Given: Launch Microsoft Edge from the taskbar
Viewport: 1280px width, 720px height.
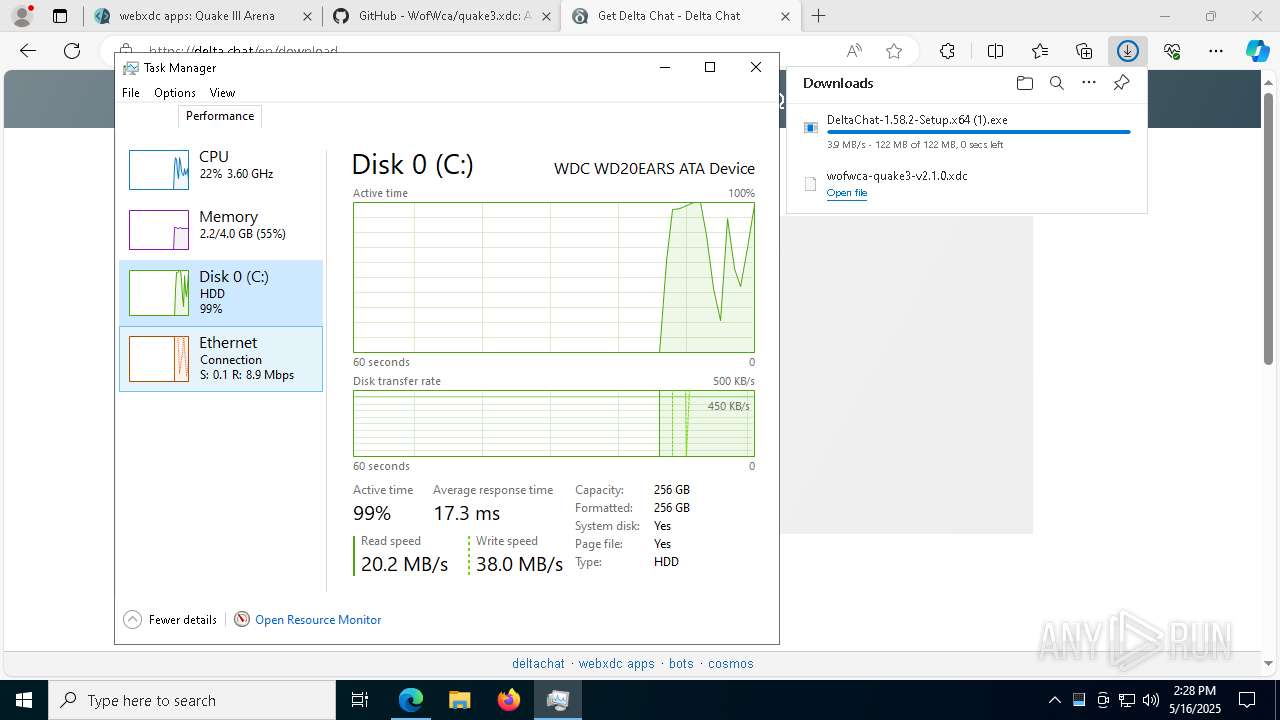Looking at the screenshot, I should [x=411, y=700].
